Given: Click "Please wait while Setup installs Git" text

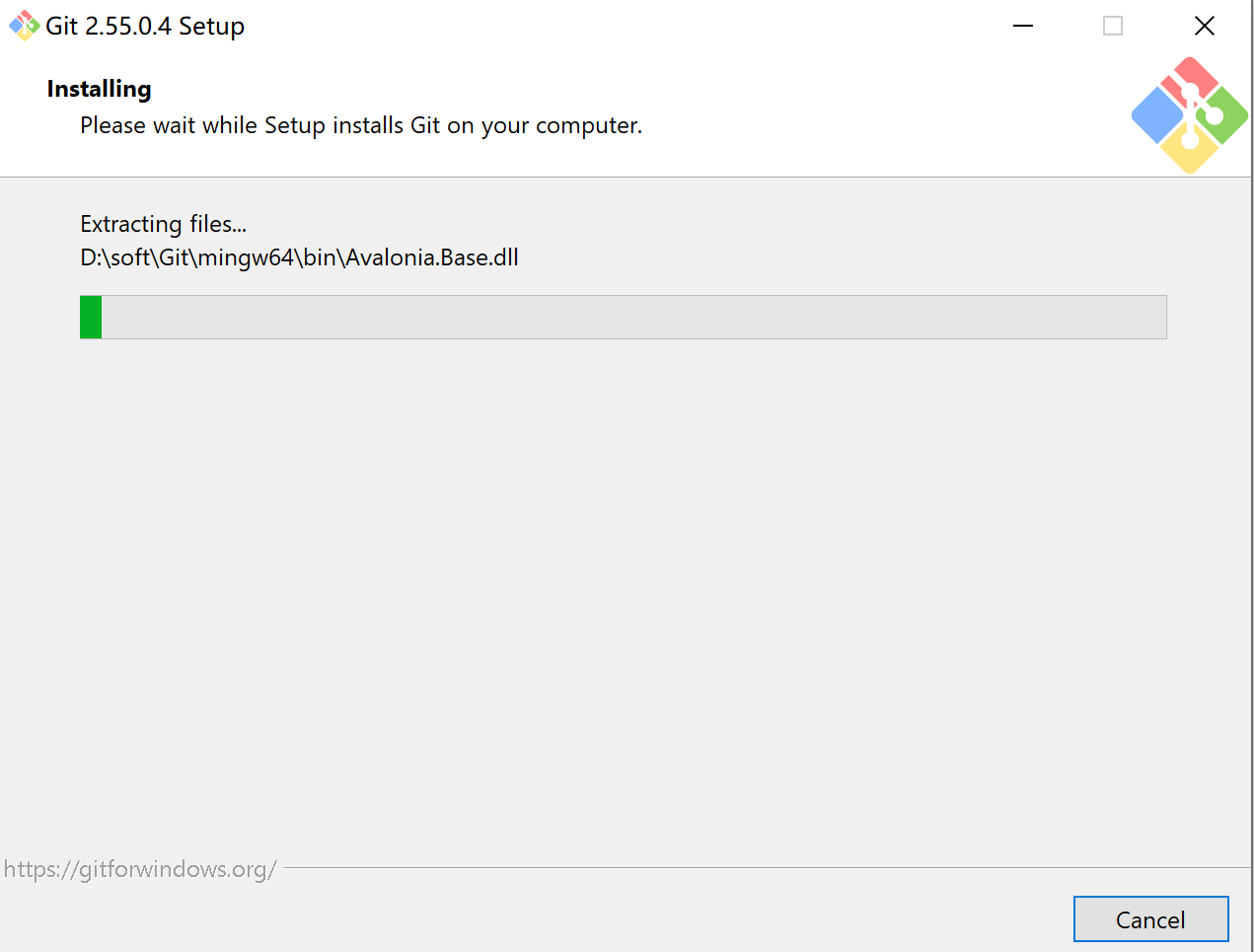Looking at the screenshot, I should (x=361, y=125).
